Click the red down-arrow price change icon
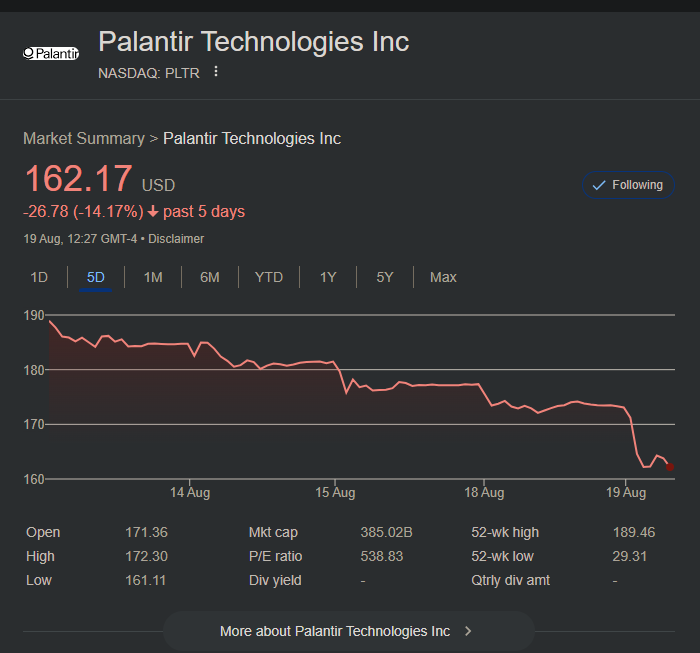700x653 pixels. 152,212
